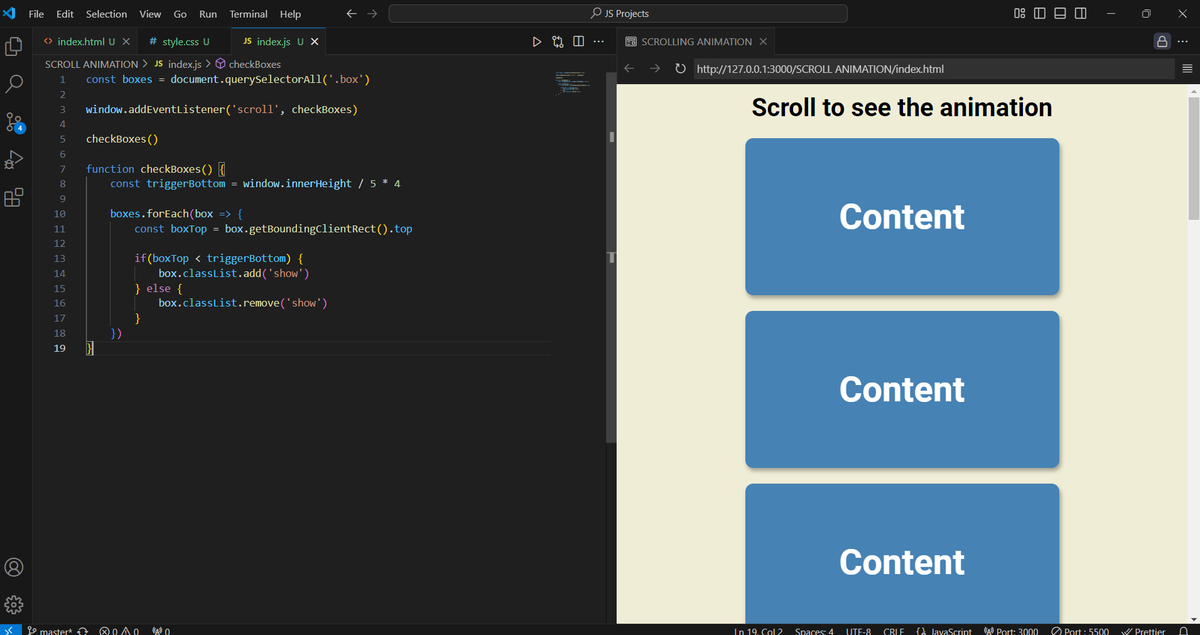Open the errors and warnings indicator in status bar
Viewport: 1200px width, 635px height.
(120, 631)
